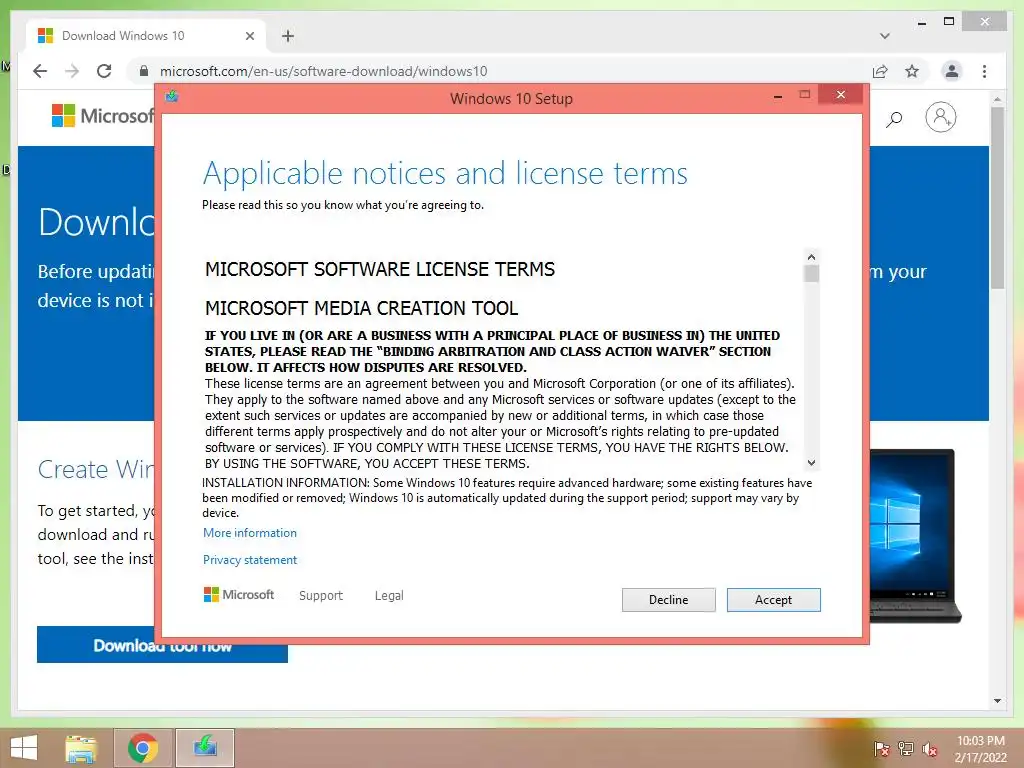The width and height of the screenshot is (1024, 768).
Task: Click the Chrome page scrollbar thumb
Action: coord(997,197)
